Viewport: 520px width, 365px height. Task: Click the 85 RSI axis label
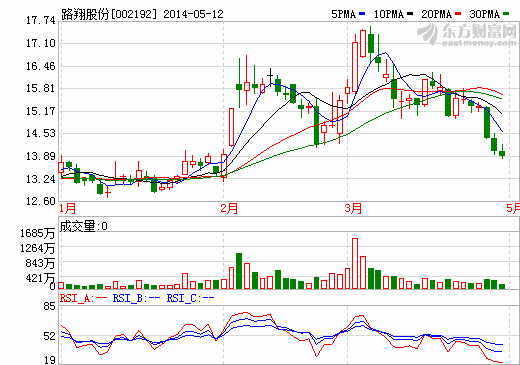point(49,306)
